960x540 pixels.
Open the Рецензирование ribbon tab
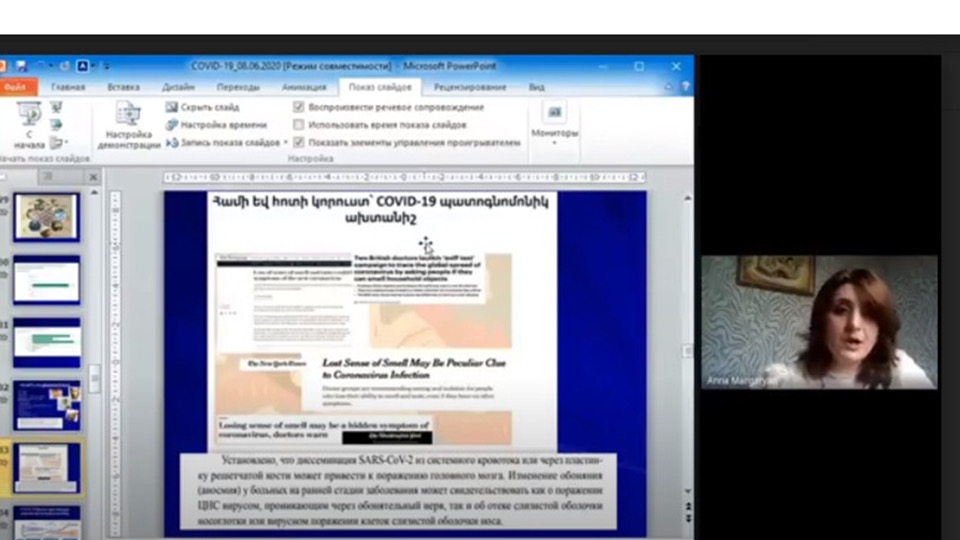(x=471, y=87)
